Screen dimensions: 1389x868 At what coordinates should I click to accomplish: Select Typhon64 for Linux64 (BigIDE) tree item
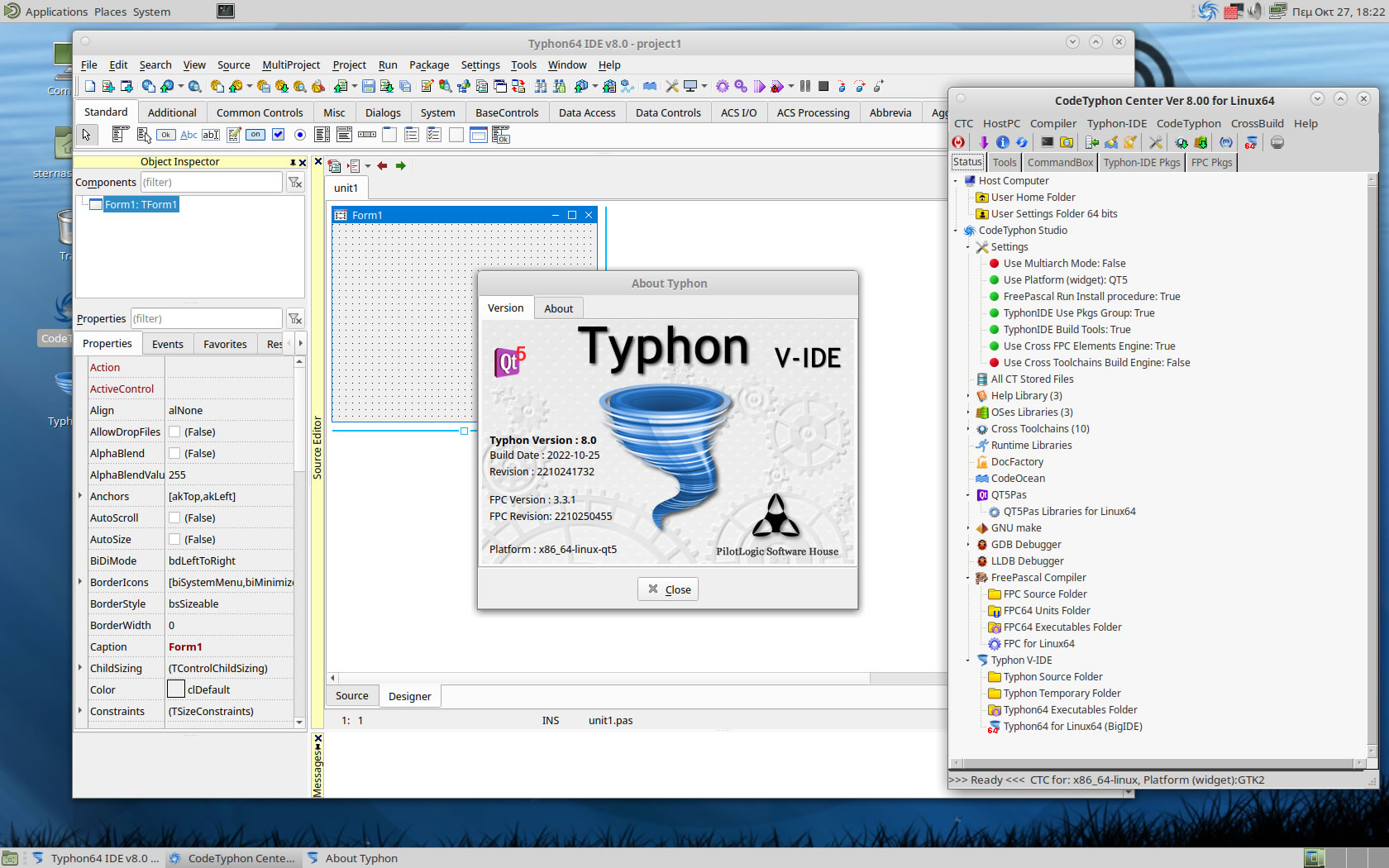pos(1072,727)
